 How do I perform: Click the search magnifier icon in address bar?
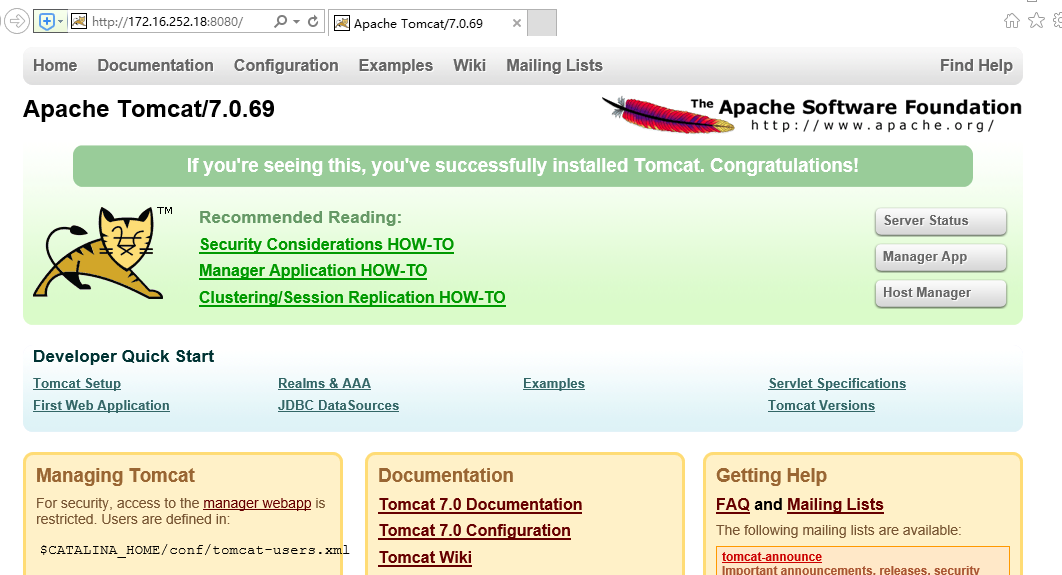pos(280,22)
